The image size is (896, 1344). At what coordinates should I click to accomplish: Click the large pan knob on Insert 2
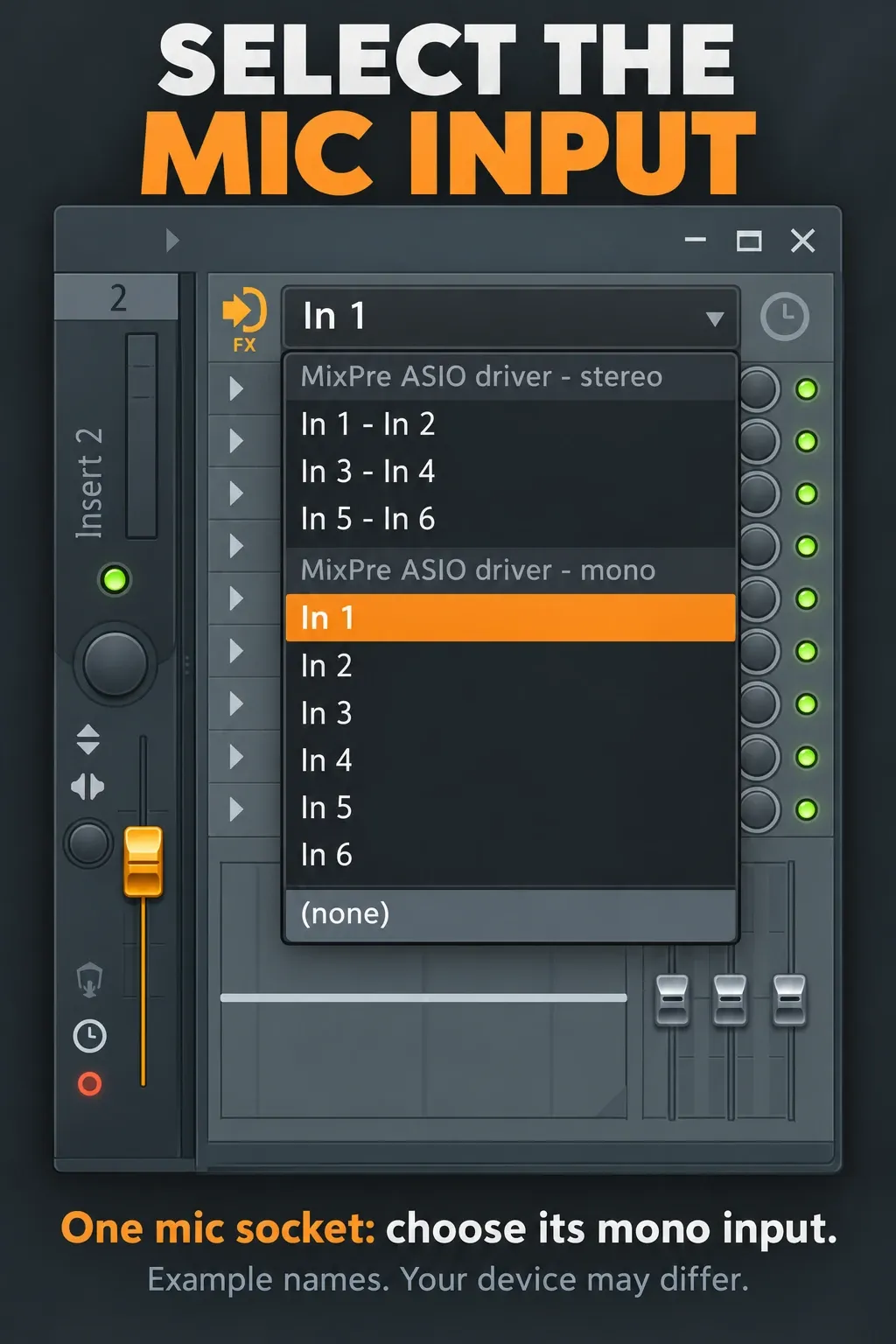pos(115,663)
